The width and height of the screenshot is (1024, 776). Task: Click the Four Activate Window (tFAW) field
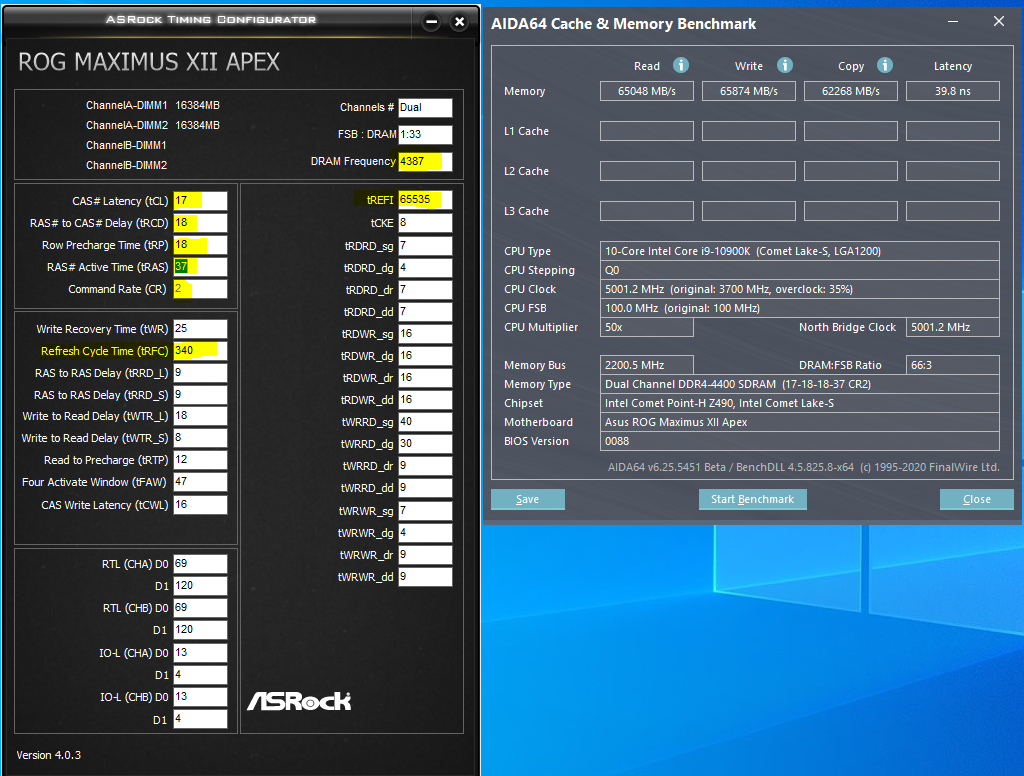pos(200,482)
